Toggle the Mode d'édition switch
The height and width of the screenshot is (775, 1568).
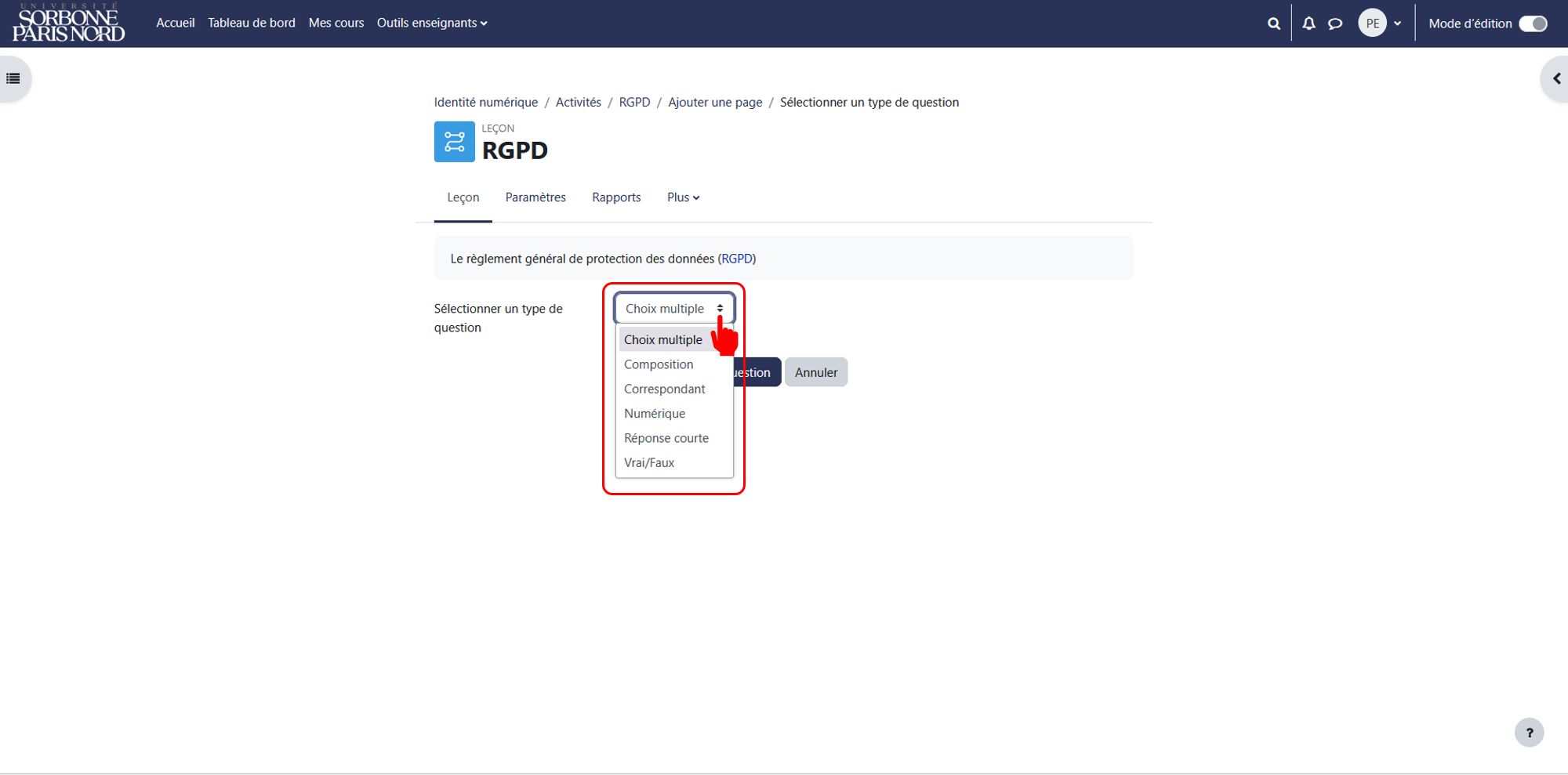(1533, 24)
